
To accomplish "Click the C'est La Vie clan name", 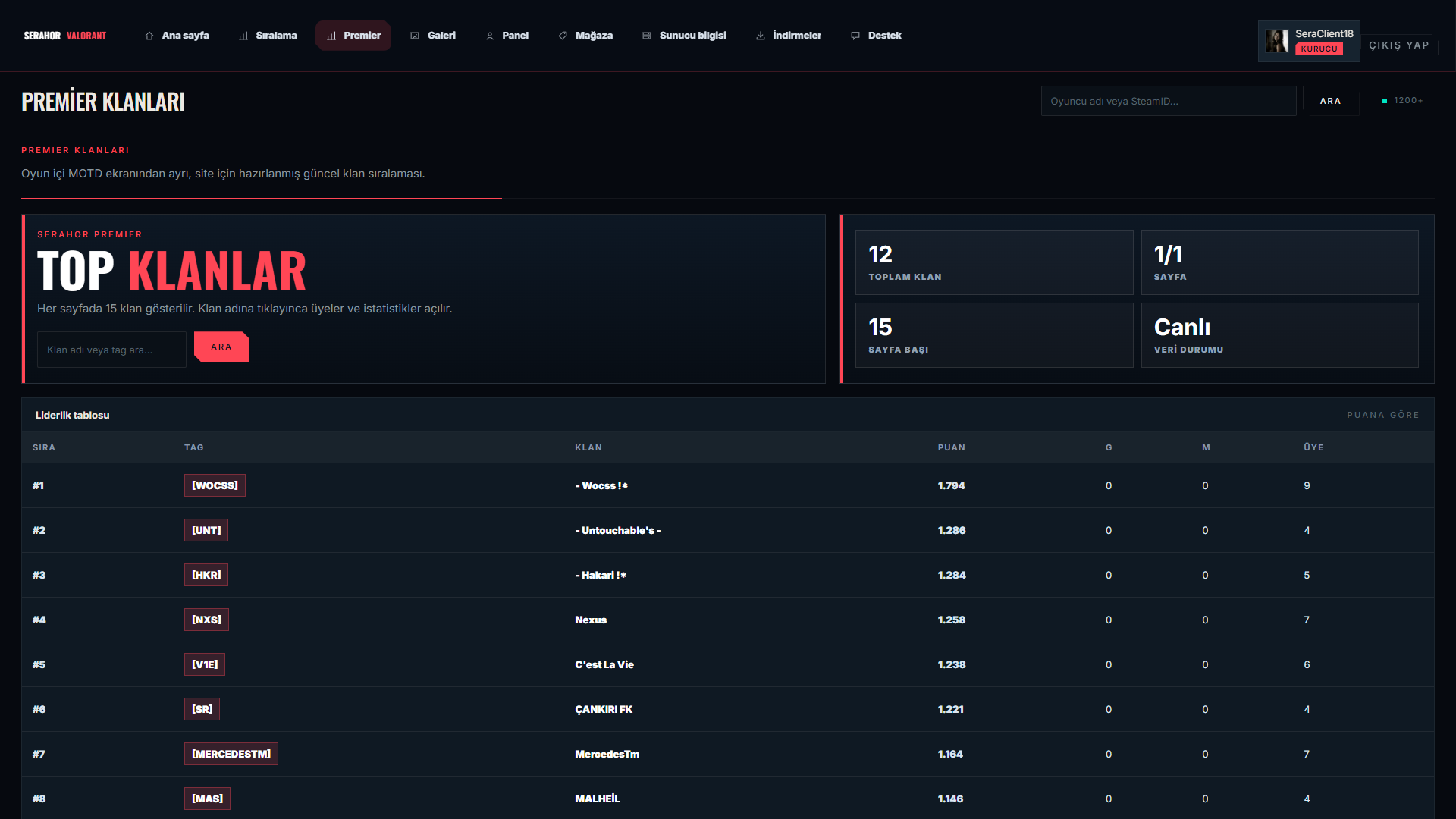I will pos(604,664).
